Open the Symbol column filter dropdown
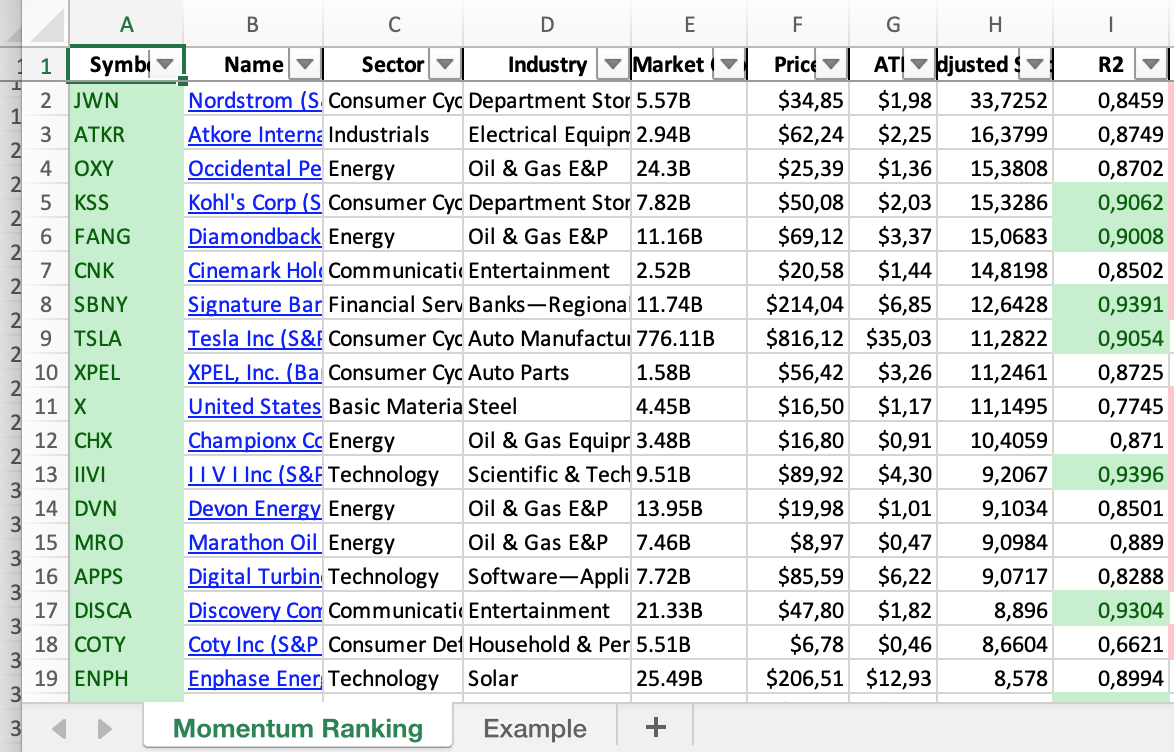 (166, 65)
